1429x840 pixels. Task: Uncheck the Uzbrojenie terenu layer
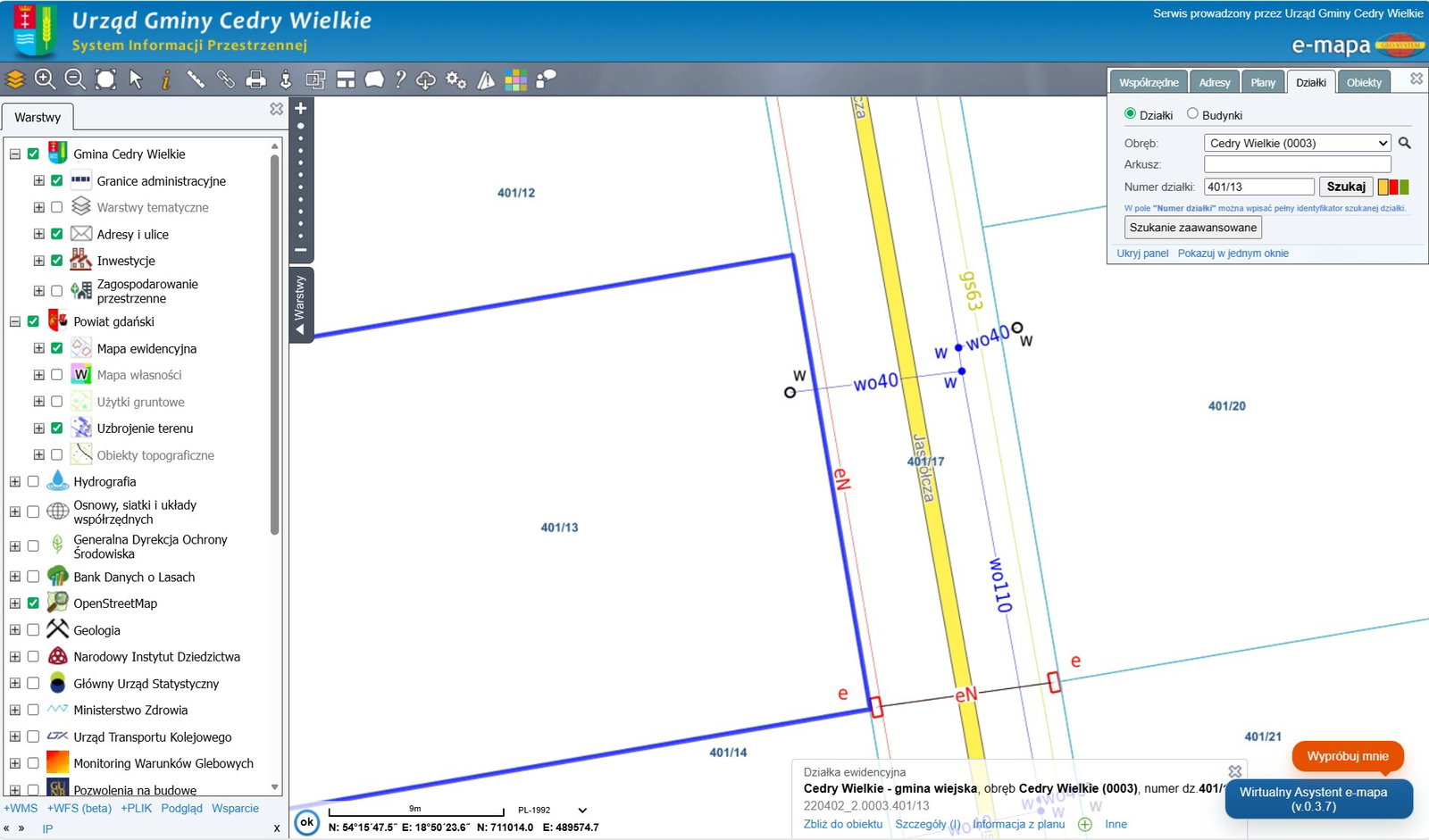click(57, 428)
